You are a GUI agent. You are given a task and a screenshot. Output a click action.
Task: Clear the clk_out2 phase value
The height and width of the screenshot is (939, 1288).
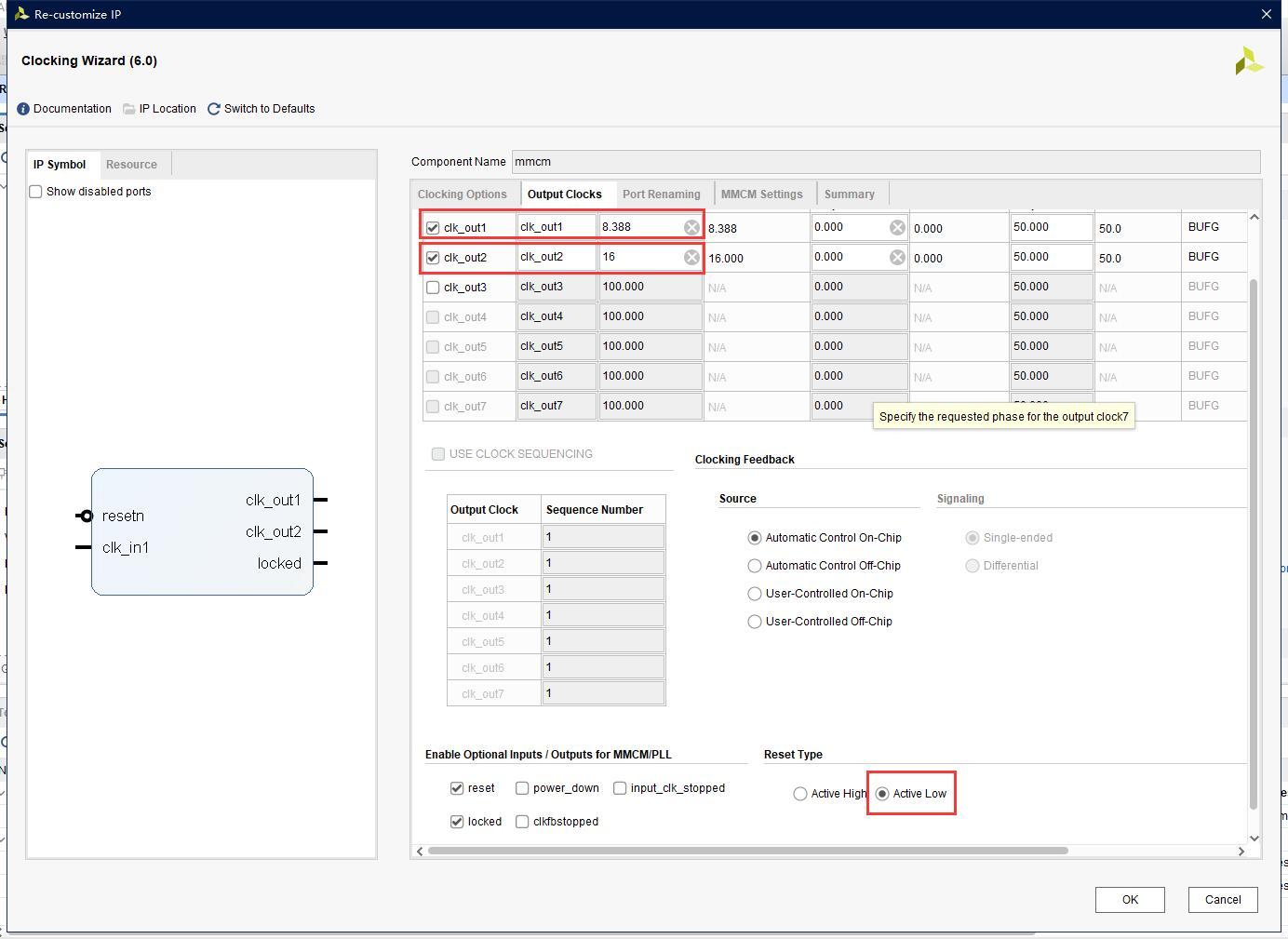click(897, 257)
